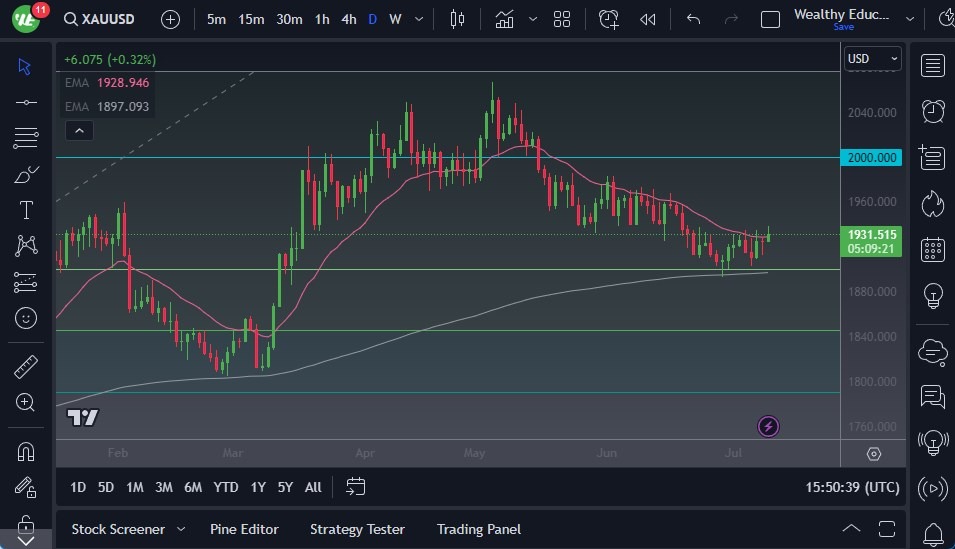Viewport: 955px width, 549px height.
Task: Open the purple lightning bolt event marker
Action: (768, 426)
